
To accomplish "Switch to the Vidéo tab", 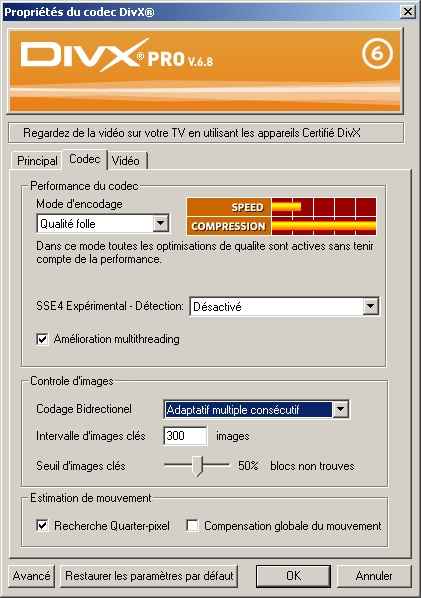I will tap(126, 161).
